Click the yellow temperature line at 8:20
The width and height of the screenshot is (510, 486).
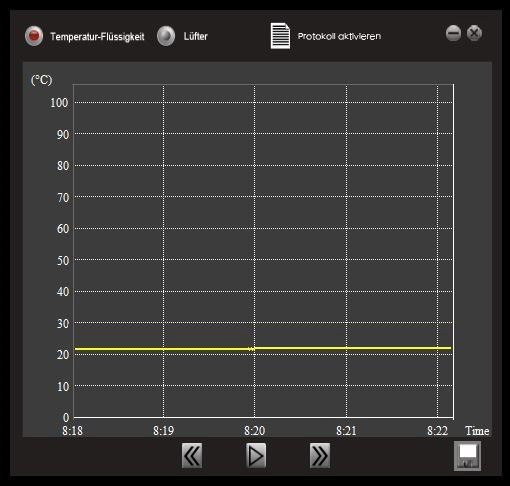[x=254, y=349]
